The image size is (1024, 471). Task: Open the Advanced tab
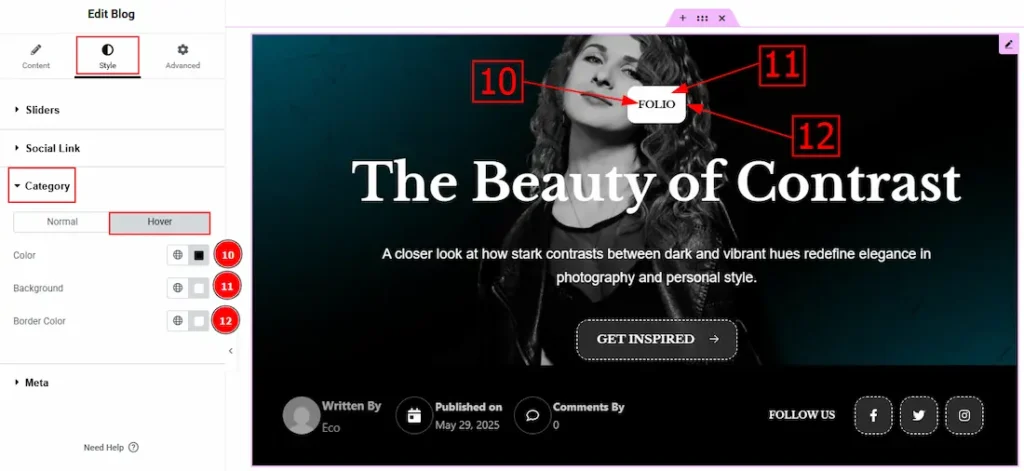[182, 56]
